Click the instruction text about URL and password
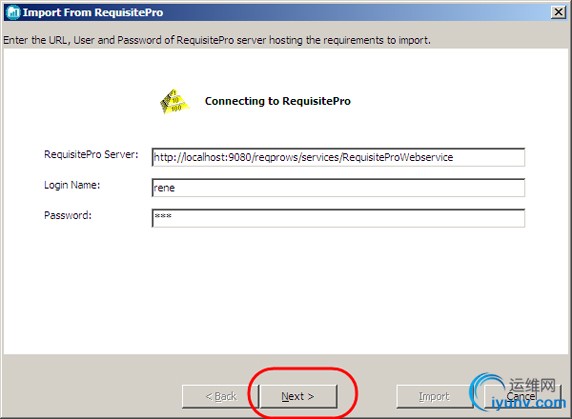Screen dimensions: 572x419 pos(217,40)
